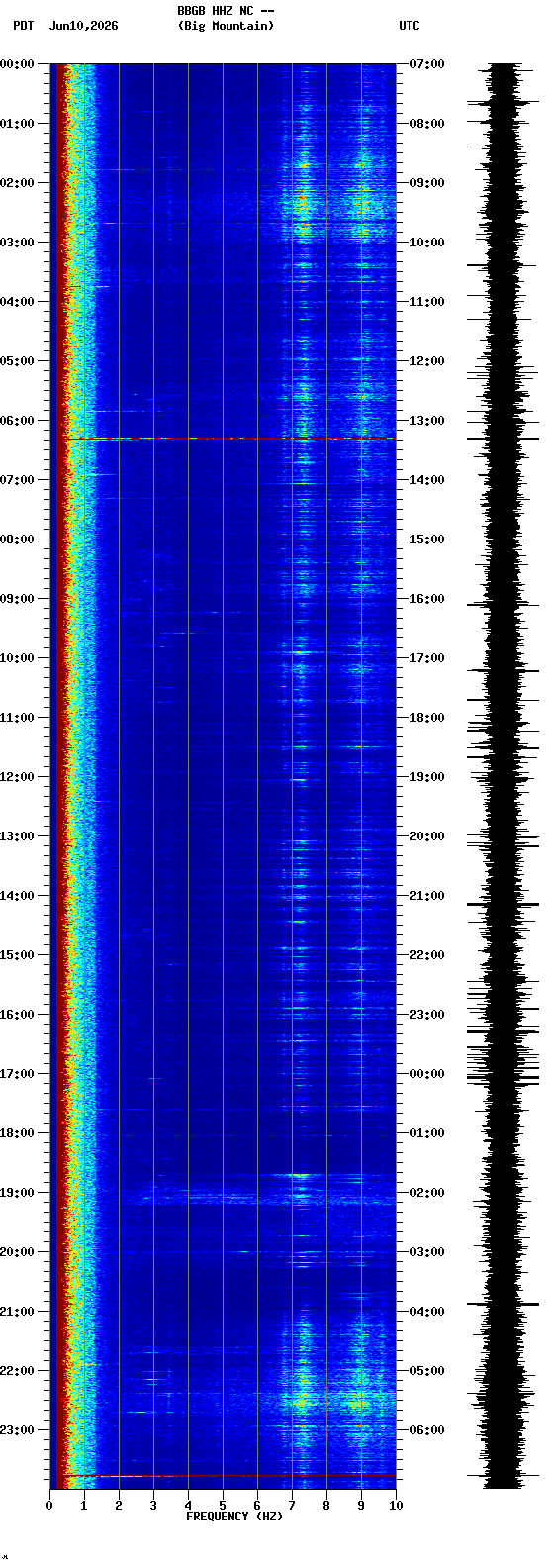The width and height of the screenshot is (546, 1568).
Task: Click the 05:00 UTC label on right axis
Action: click(427, 1371)
